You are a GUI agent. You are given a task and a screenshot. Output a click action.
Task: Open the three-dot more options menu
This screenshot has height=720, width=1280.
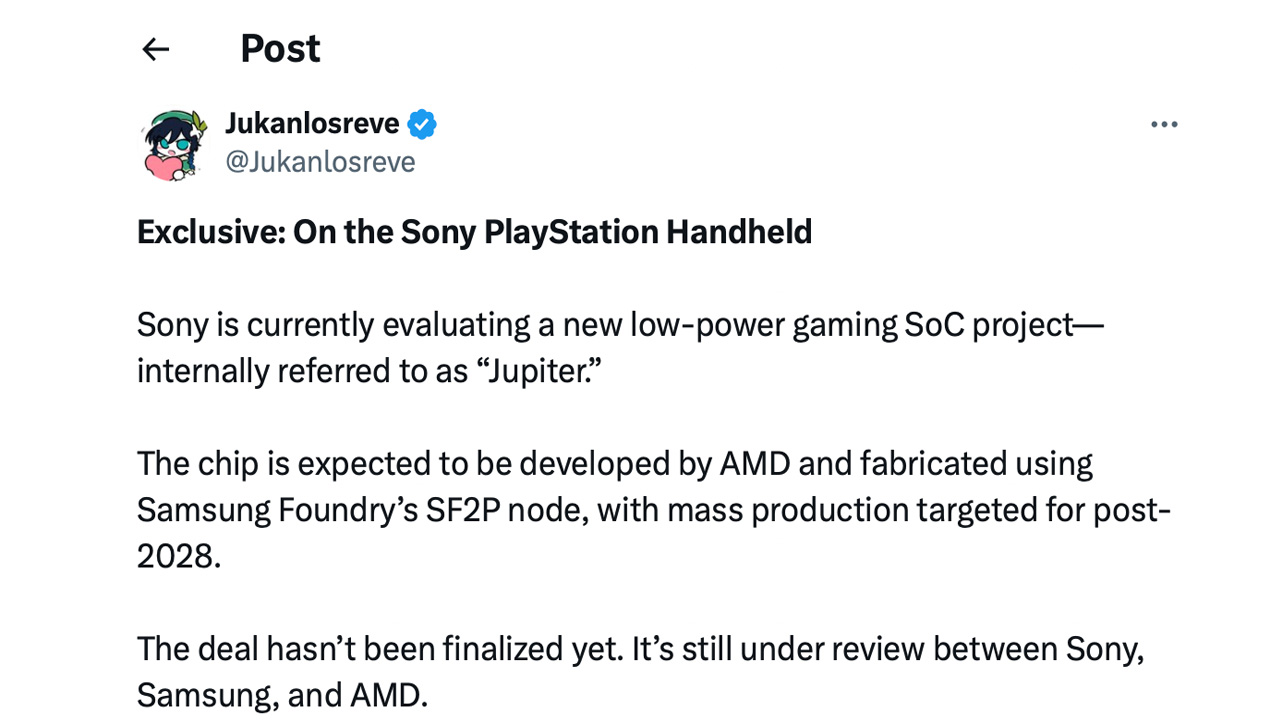[1164, 125]
